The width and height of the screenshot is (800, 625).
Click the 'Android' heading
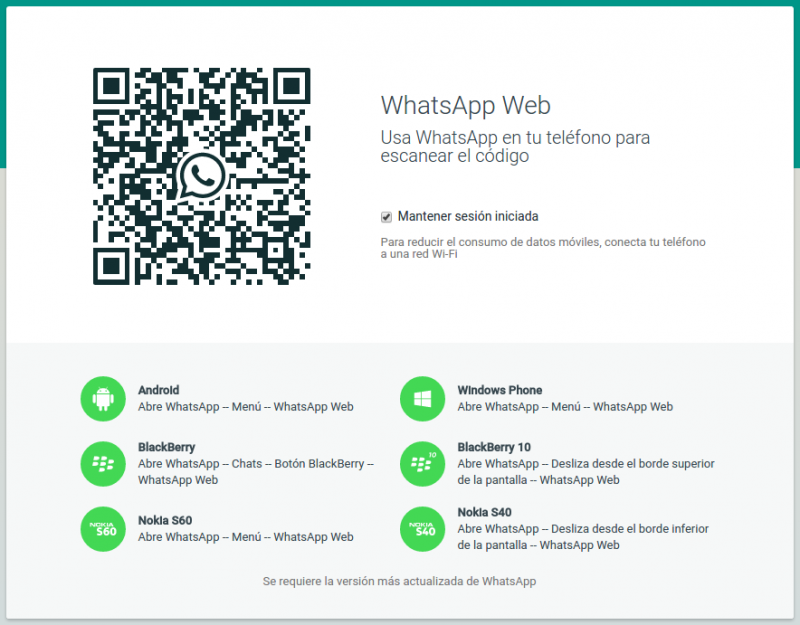click(159, 390)
